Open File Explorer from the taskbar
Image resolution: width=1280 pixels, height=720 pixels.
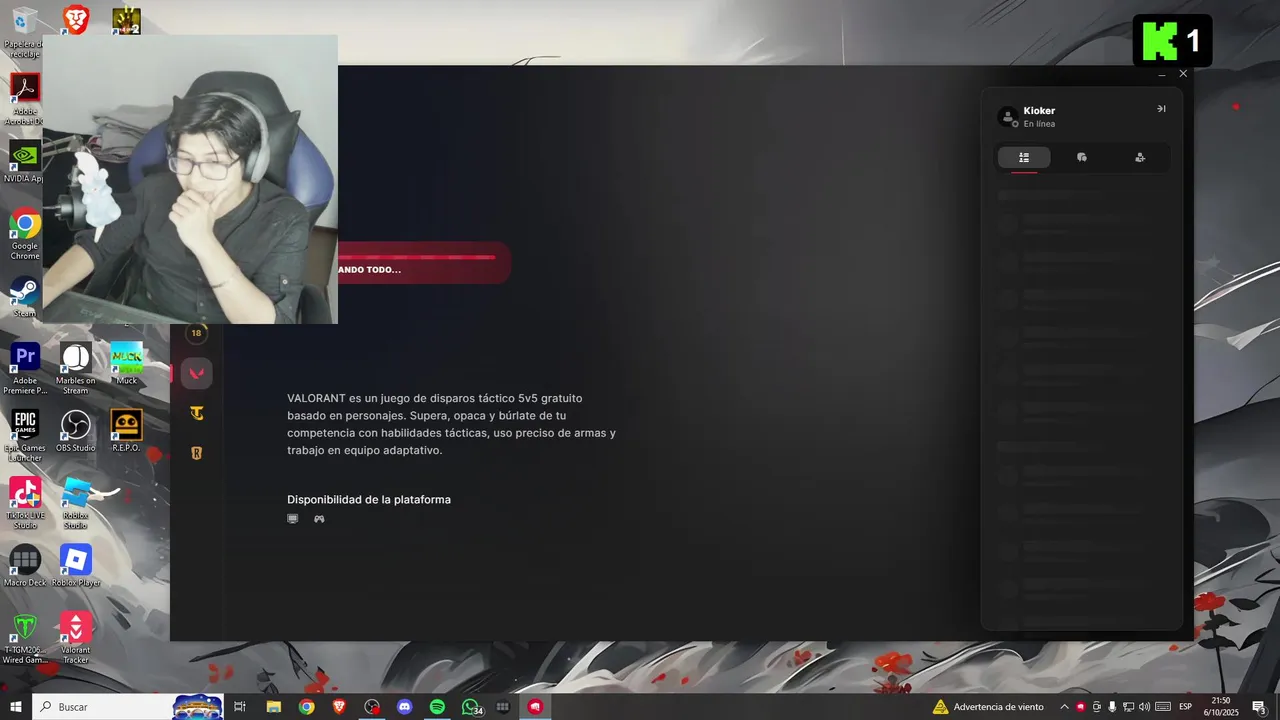click(x=273, y=707)
